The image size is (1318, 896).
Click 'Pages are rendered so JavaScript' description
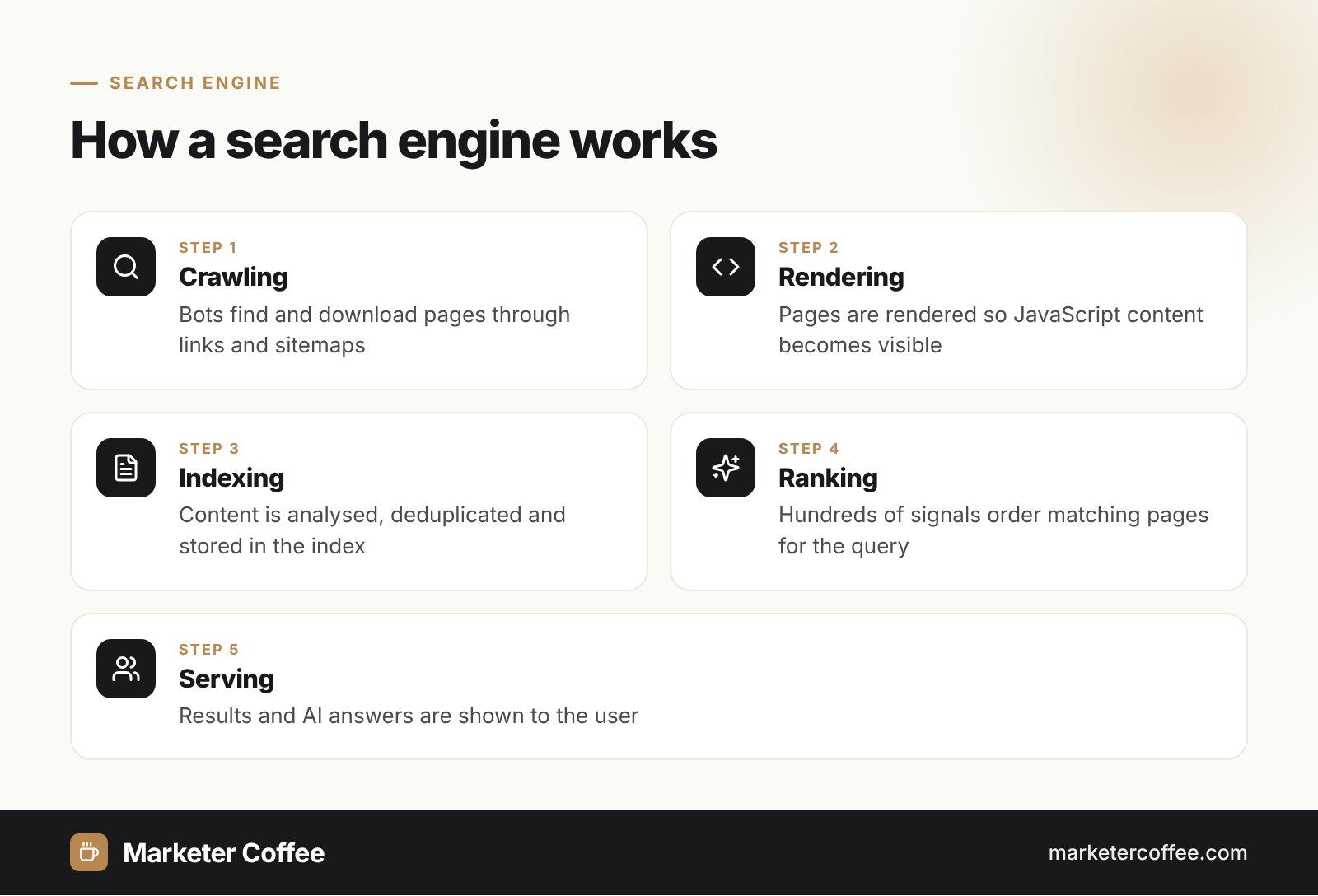991,329
